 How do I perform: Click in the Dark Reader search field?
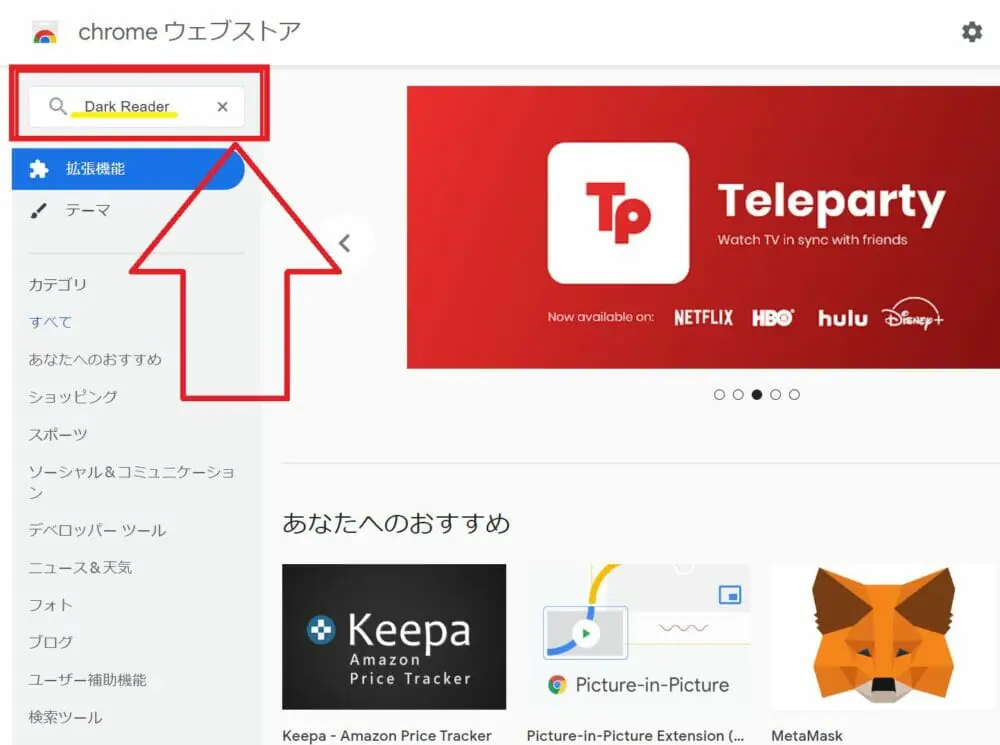pyautogui.click(x=136, y=107)
